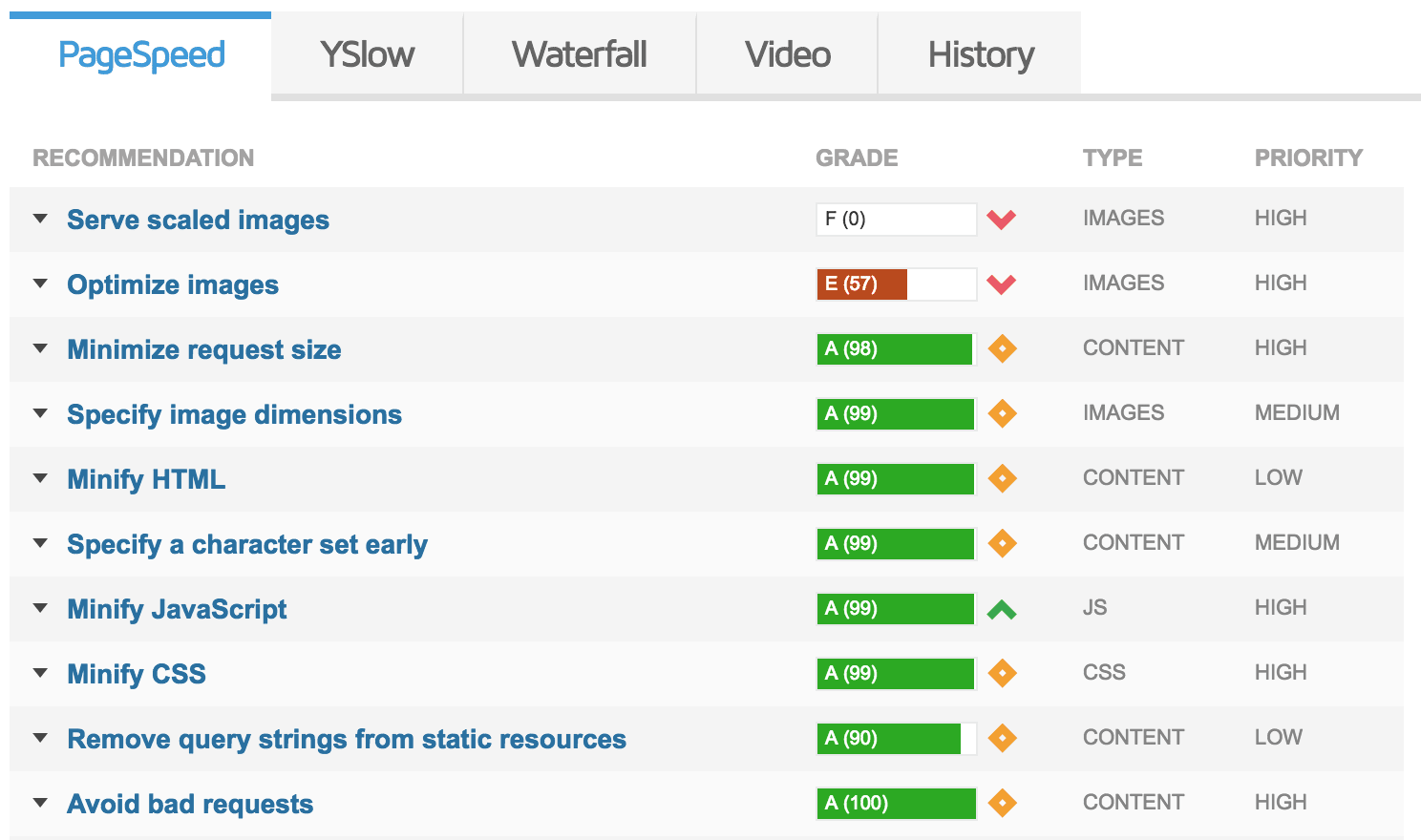The image size is (1421, 840).
Task: Open the YSlow tab
Action: [368, 54]
